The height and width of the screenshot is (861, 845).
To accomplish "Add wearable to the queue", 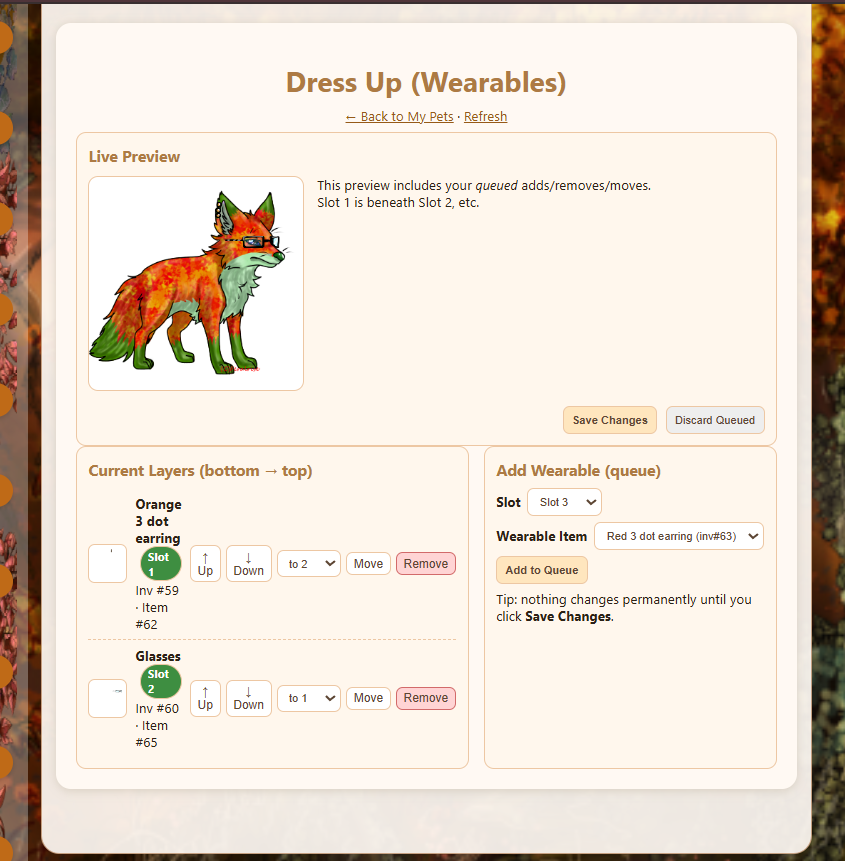I will point(541,570).
